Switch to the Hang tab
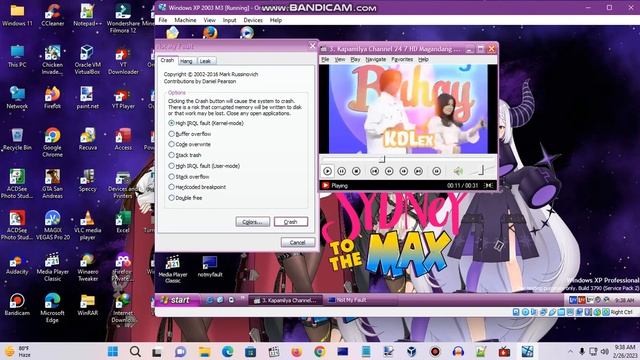640x360 pixels. click(186, 61)
